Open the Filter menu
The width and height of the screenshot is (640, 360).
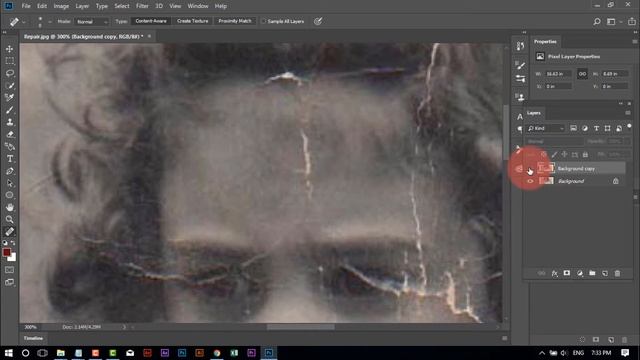pyautogui.click(x=142, y=6)
